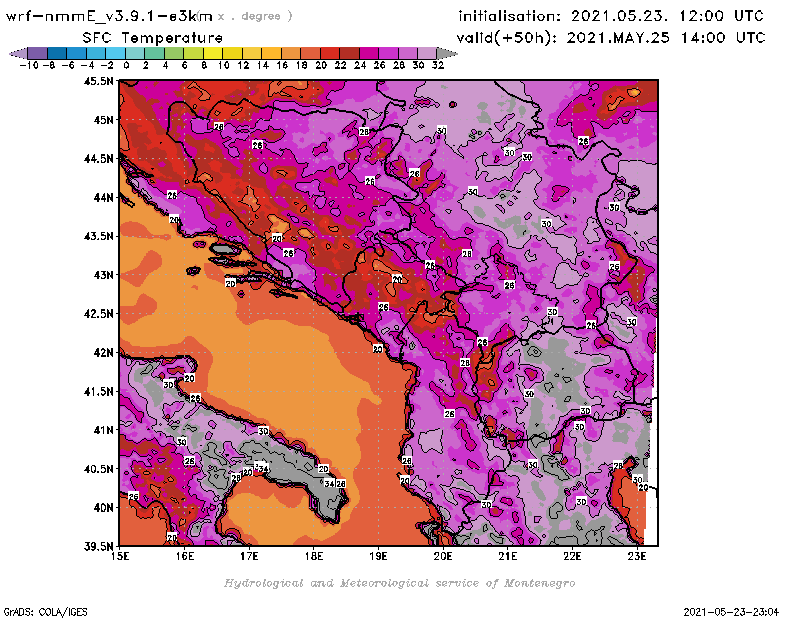Viewport: 800px width, 618px height.
Task: Click the Hydrological and Meteorological service caption
Action: click(x=399, y=583)
